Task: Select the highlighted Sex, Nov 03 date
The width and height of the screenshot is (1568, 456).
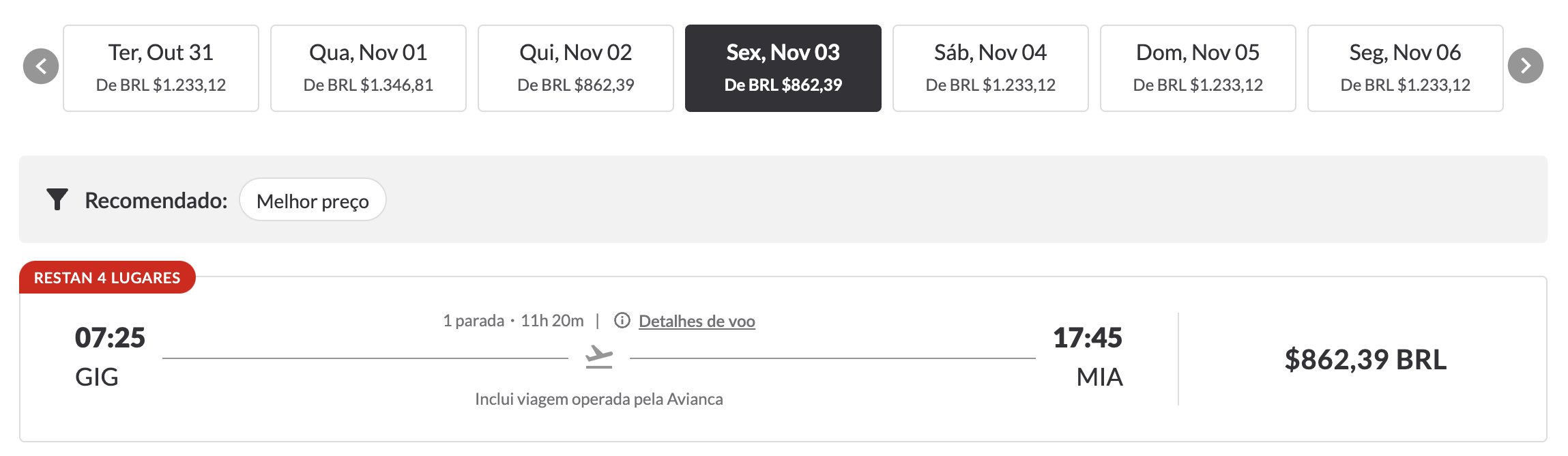Action: 783,68
